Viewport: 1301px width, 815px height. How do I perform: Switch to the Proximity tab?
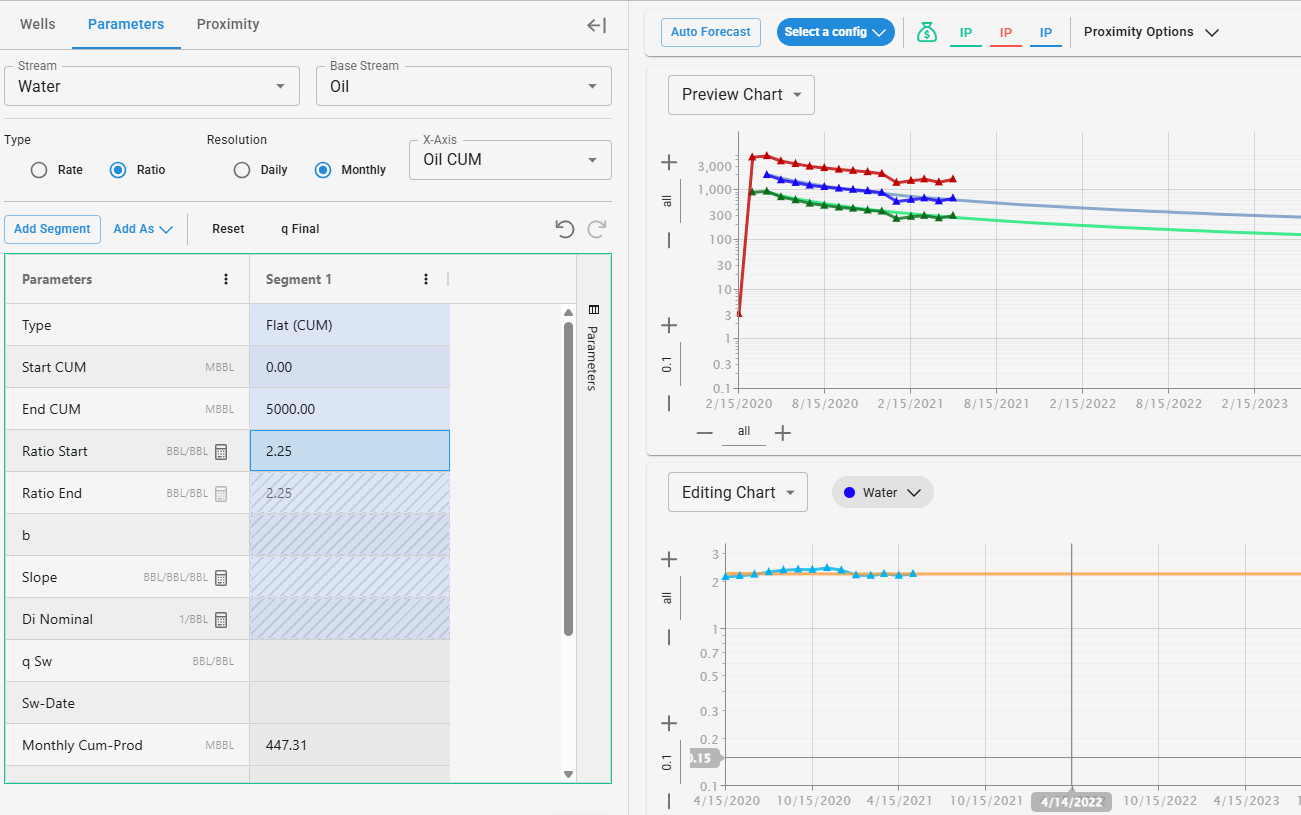coord(228,24)
